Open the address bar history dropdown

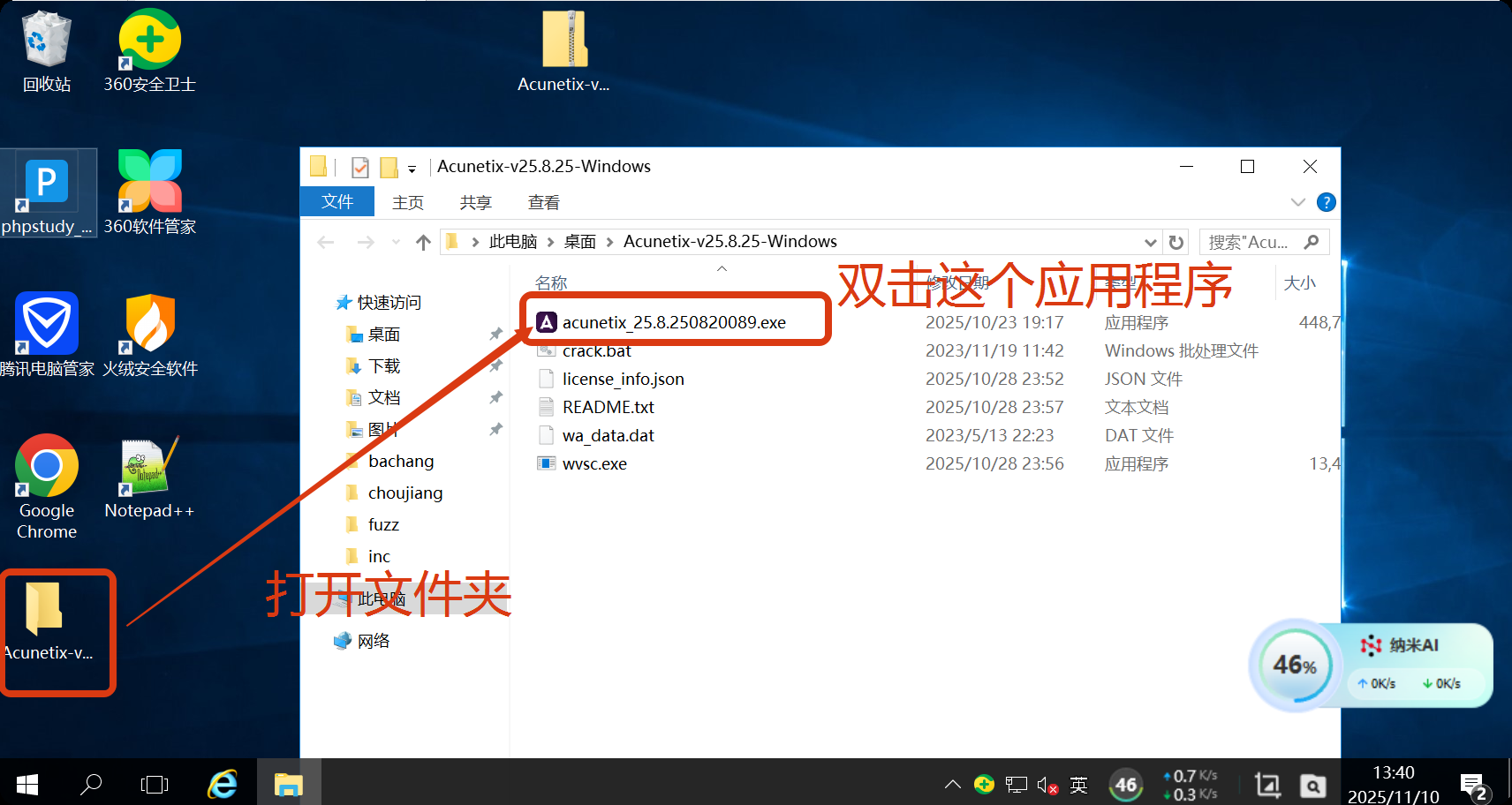pyautogui.click(x=1150, y=242)
